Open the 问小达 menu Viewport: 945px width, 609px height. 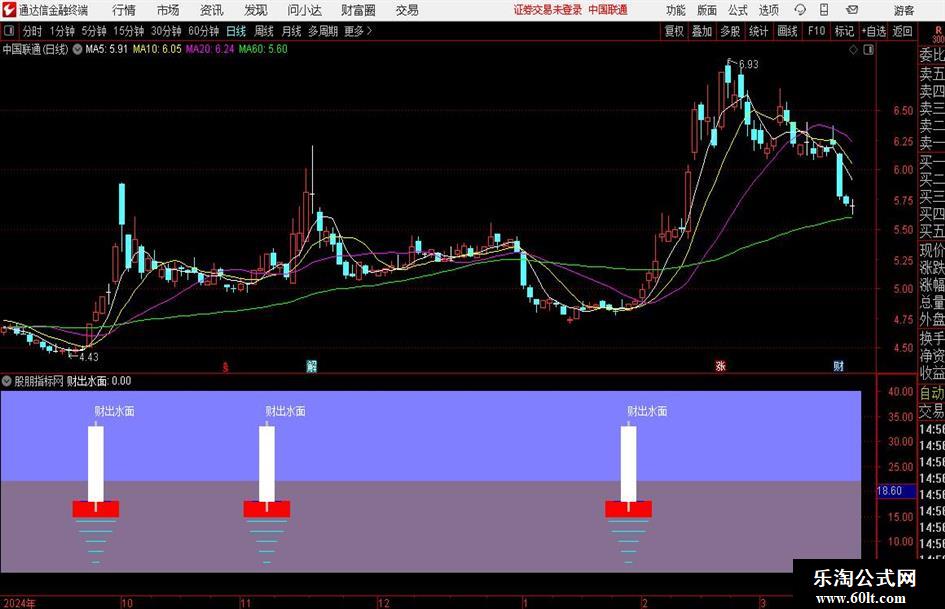pyautogui.click(x=304, y=10)
